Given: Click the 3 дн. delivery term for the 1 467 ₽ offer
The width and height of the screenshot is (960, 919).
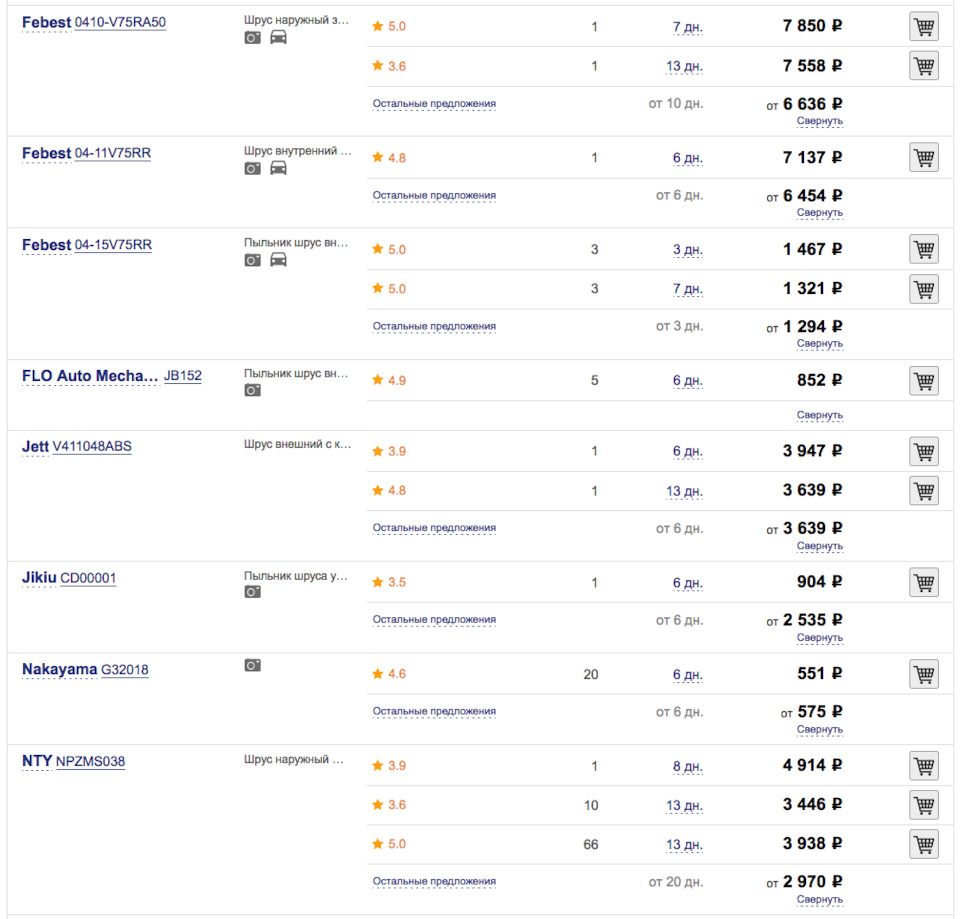Looking at the screenshot, I should [687, 250].
